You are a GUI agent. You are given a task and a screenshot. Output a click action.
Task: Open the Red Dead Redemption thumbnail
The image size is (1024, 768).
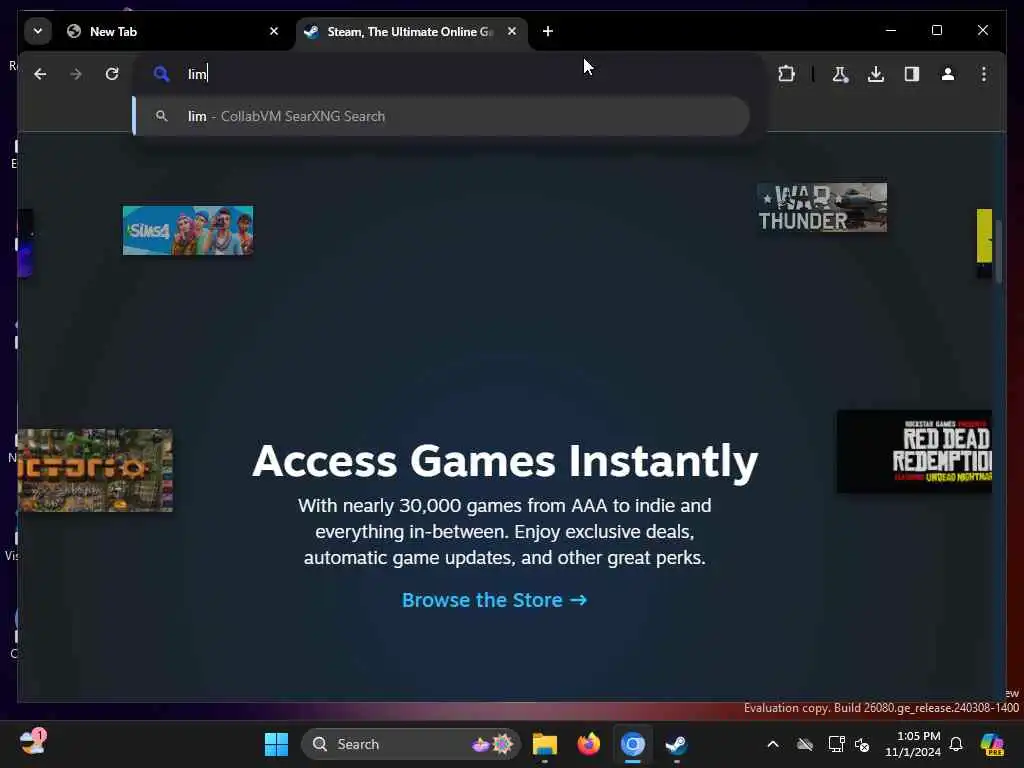click(x=914, y=451)
